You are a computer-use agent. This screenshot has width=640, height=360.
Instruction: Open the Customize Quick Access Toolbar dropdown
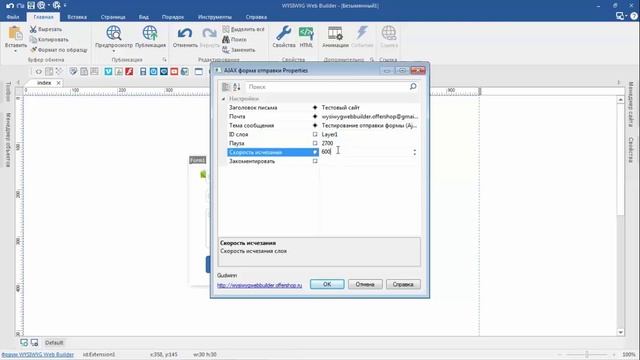pos(65,5)
